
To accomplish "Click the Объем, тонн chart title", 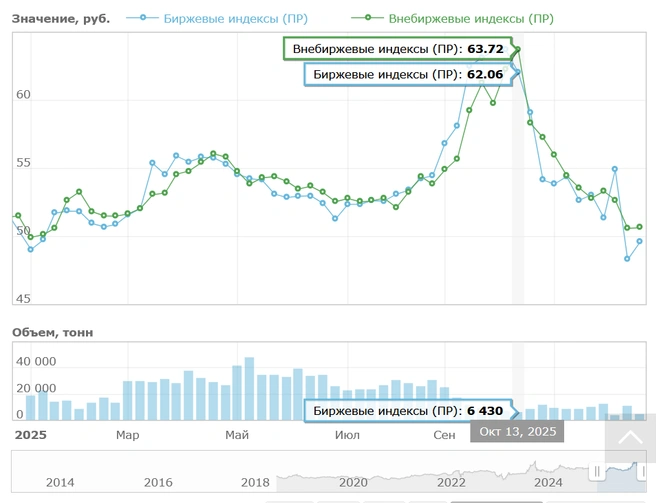I will 53,333.
